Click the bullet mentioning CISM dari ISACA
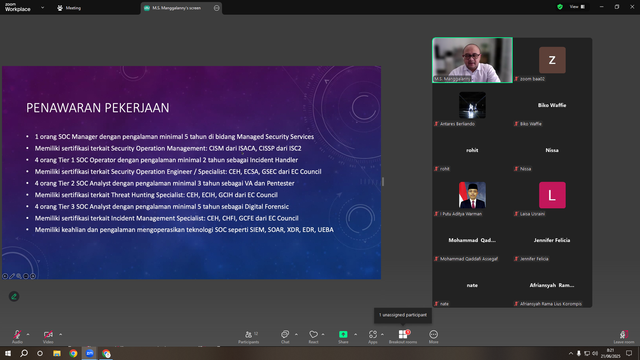This screenshot has height=360, width=640. (168, 148)
